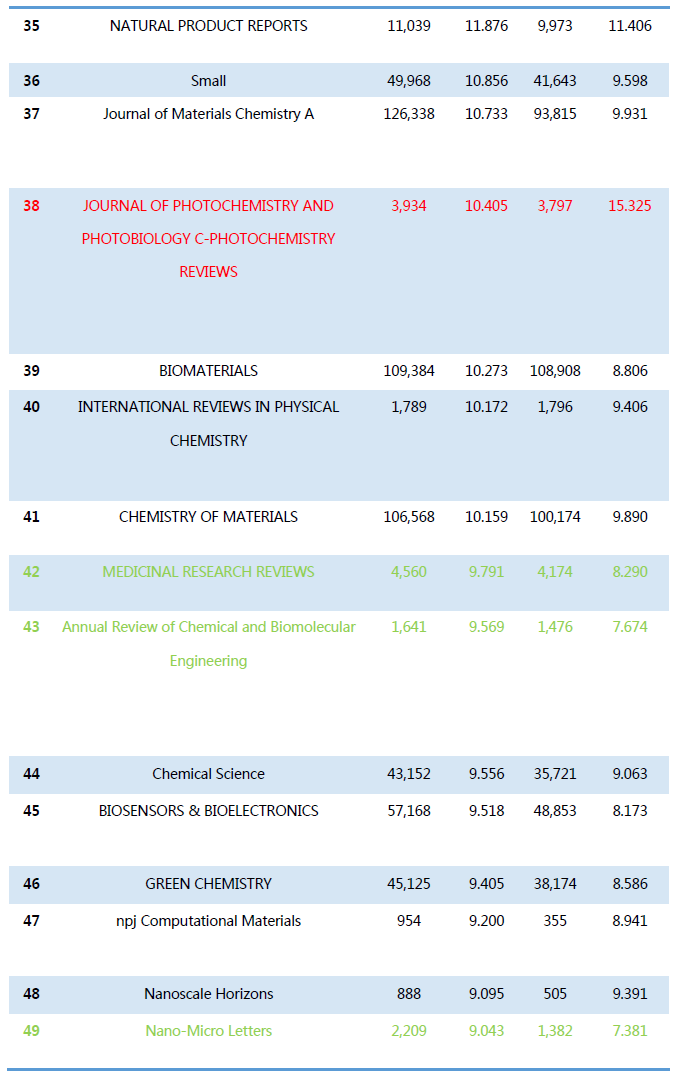Click the citation count 126,338

[x=409, y=114]
